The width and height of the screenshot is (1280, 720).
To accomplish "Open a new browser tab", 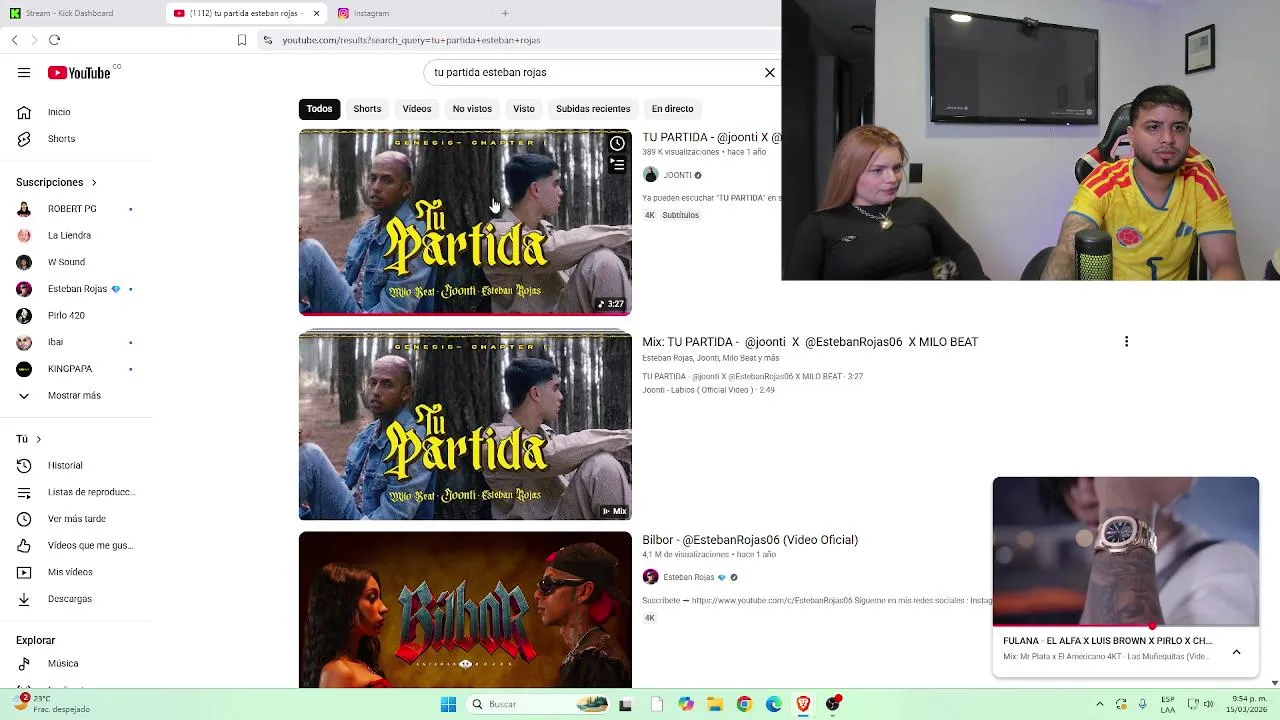I will tap(505, 13).
